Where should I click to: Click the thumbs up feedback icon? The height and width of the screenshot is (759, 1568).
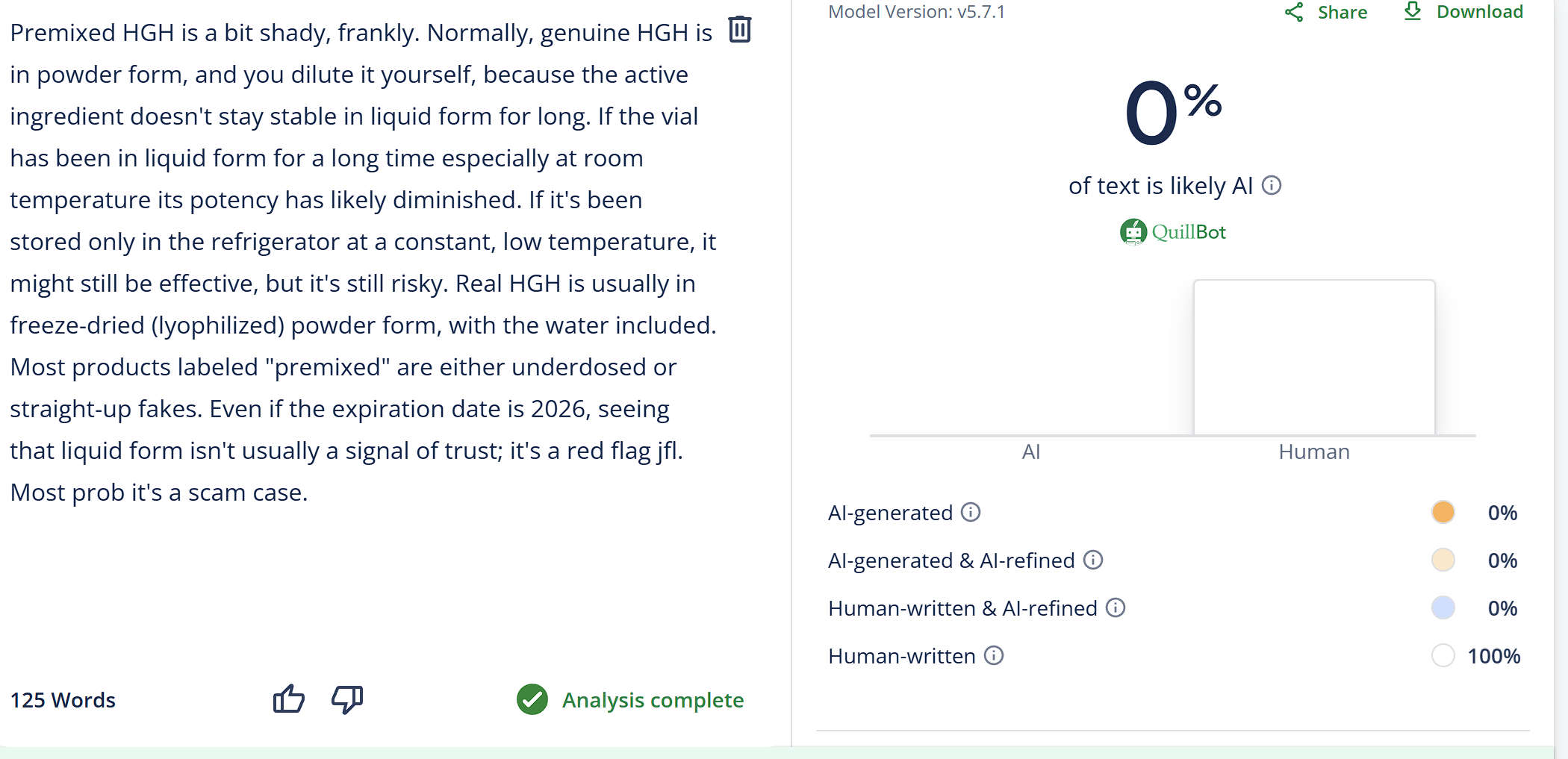pyautogui.click(x=288, y=699)
